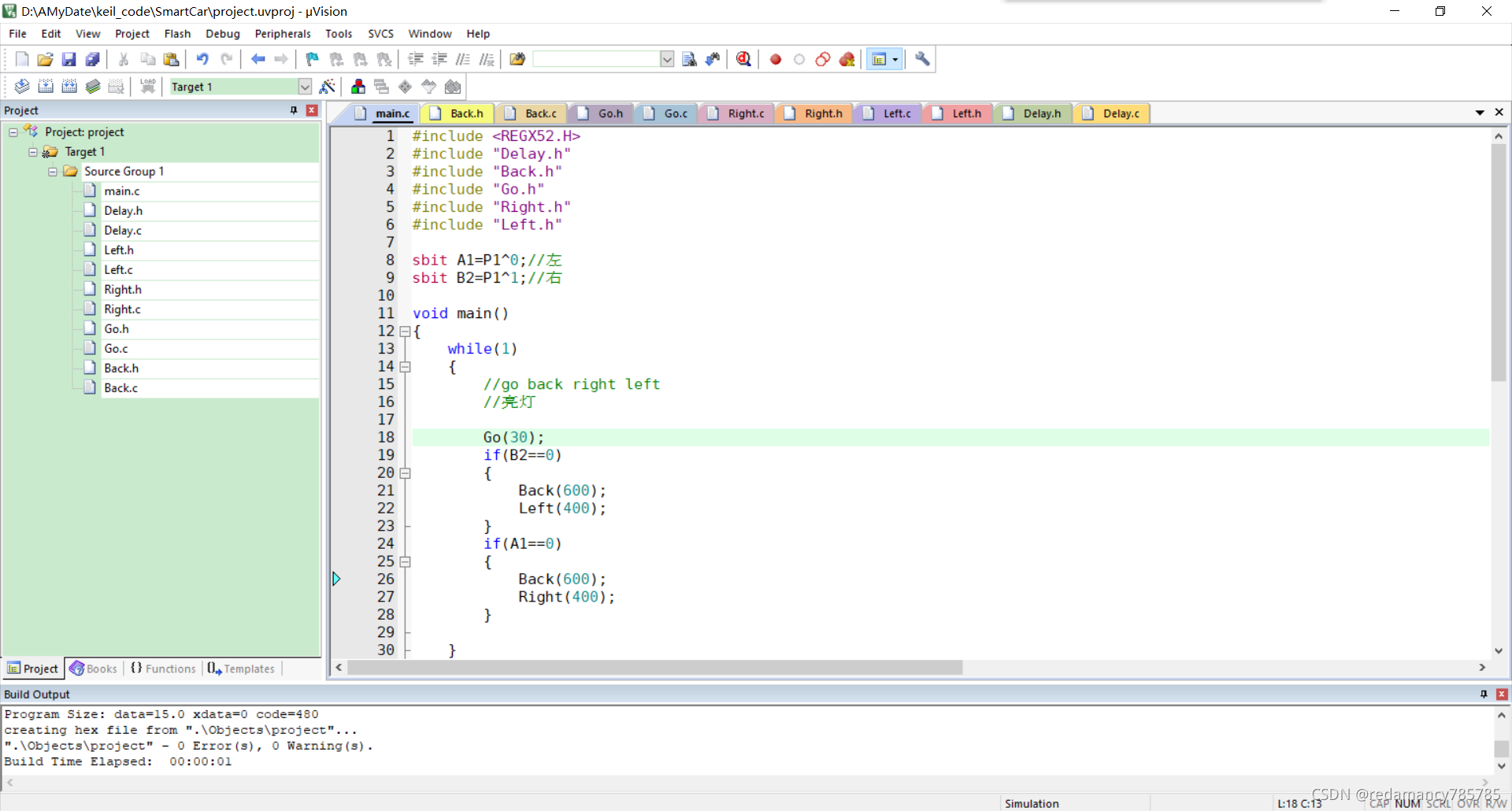Image resolution: width=1512 pixels, height=811 pixels.
Task: Close the Project panel
Action: pyautogui.click(x=312, y=110)
